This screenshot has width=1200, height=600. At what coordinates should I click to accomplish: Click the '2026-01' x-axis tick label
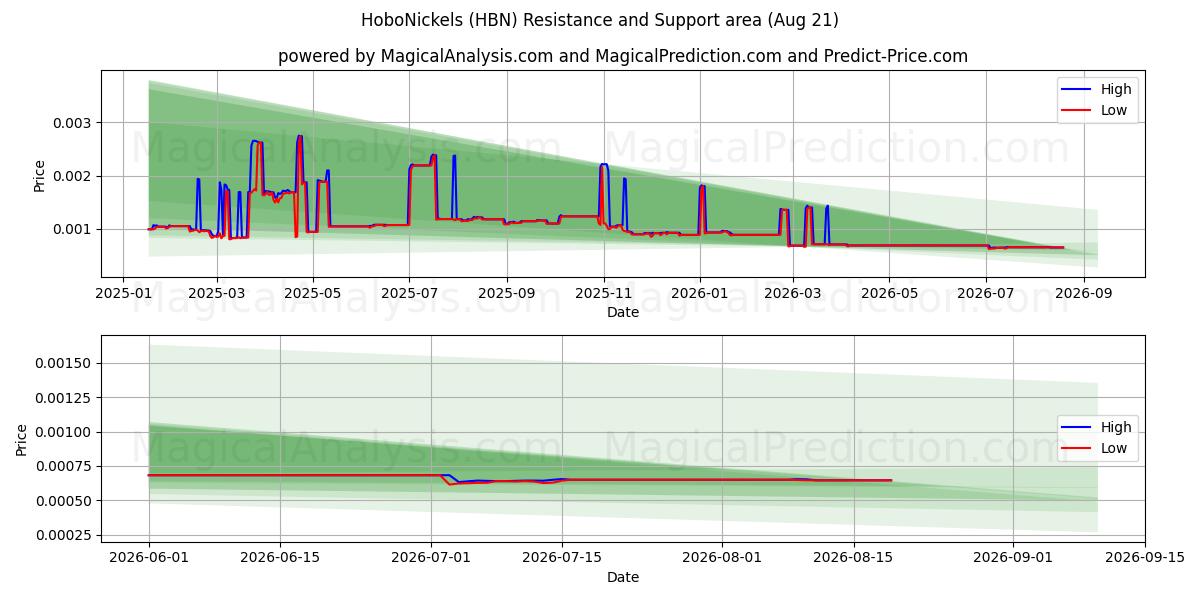point(700,294)
